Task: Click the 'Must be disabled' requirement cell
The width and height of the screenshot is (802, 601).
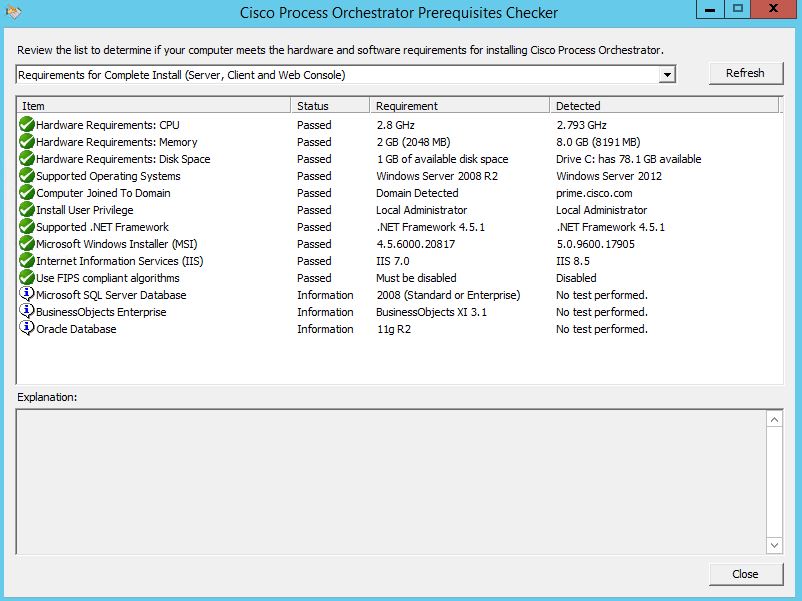Action: [x=416, y=278]
